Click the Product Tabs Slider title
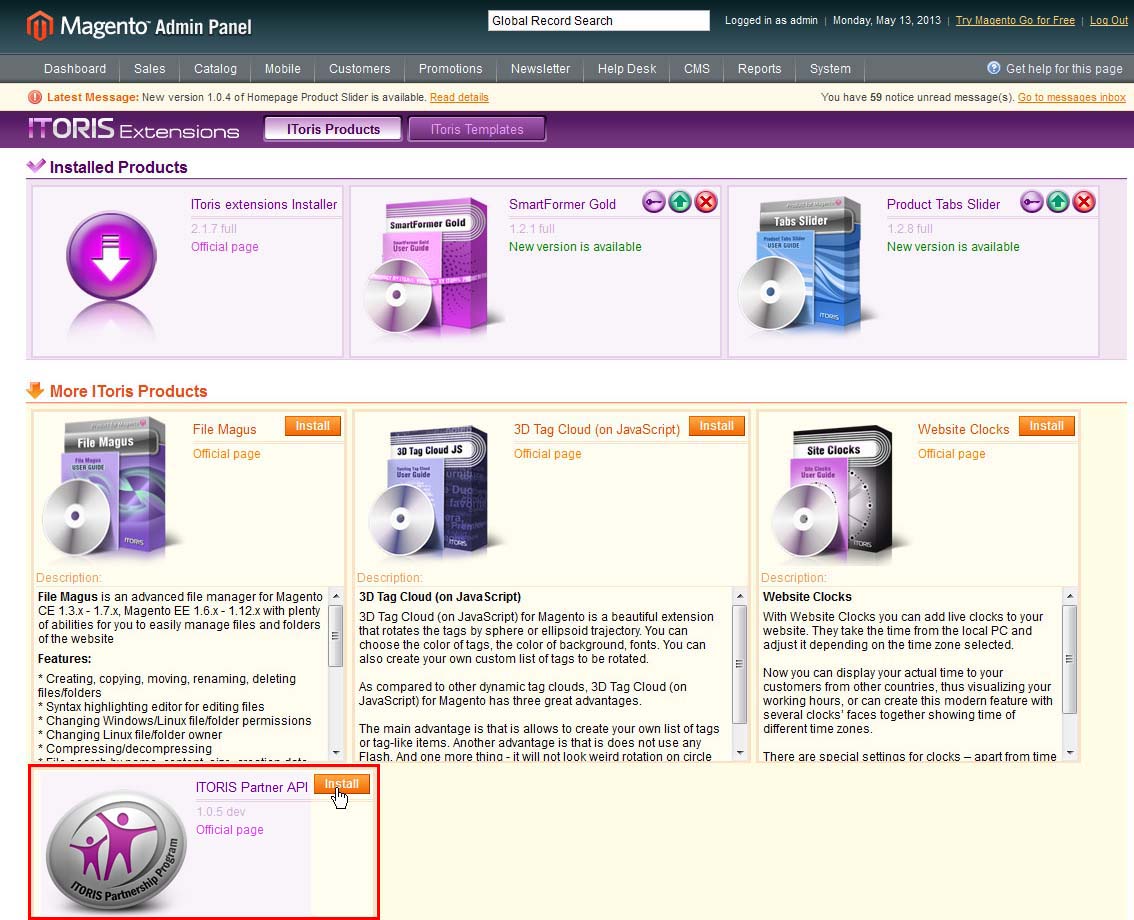 (944, 205)
